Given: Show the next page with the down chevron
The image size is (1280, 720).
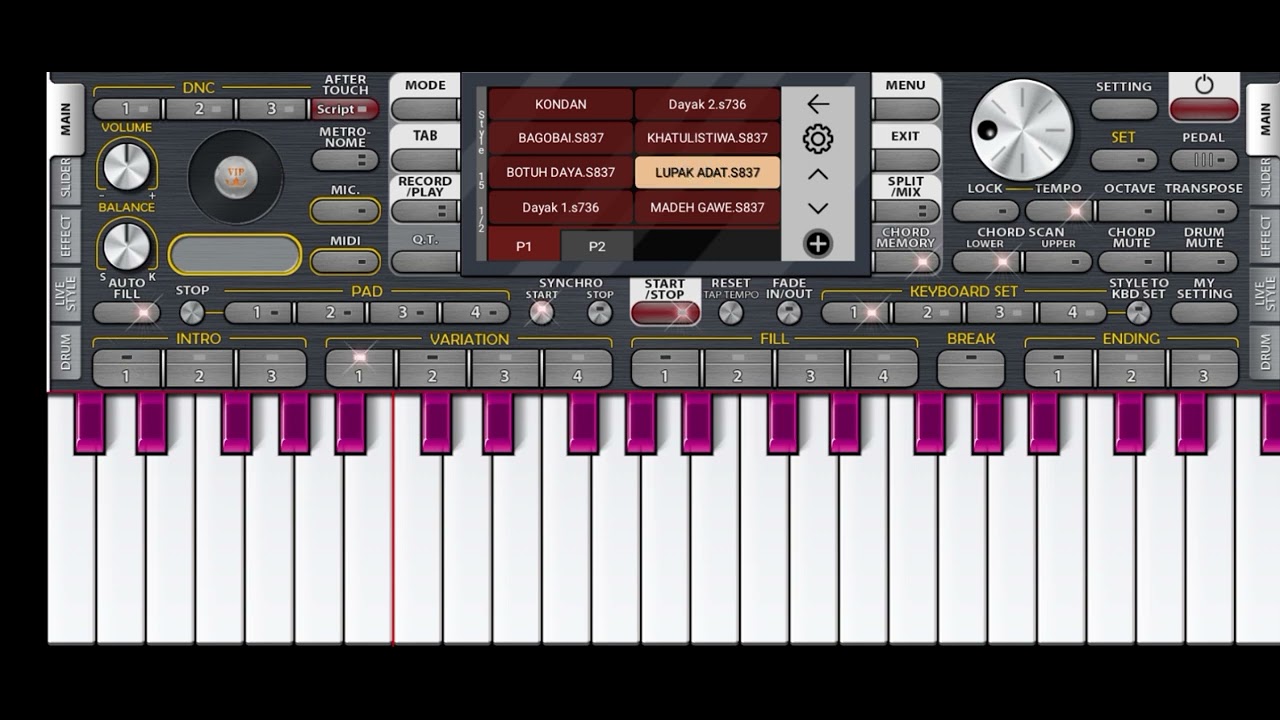Looking at the screenshot, I should pos(818,208).
